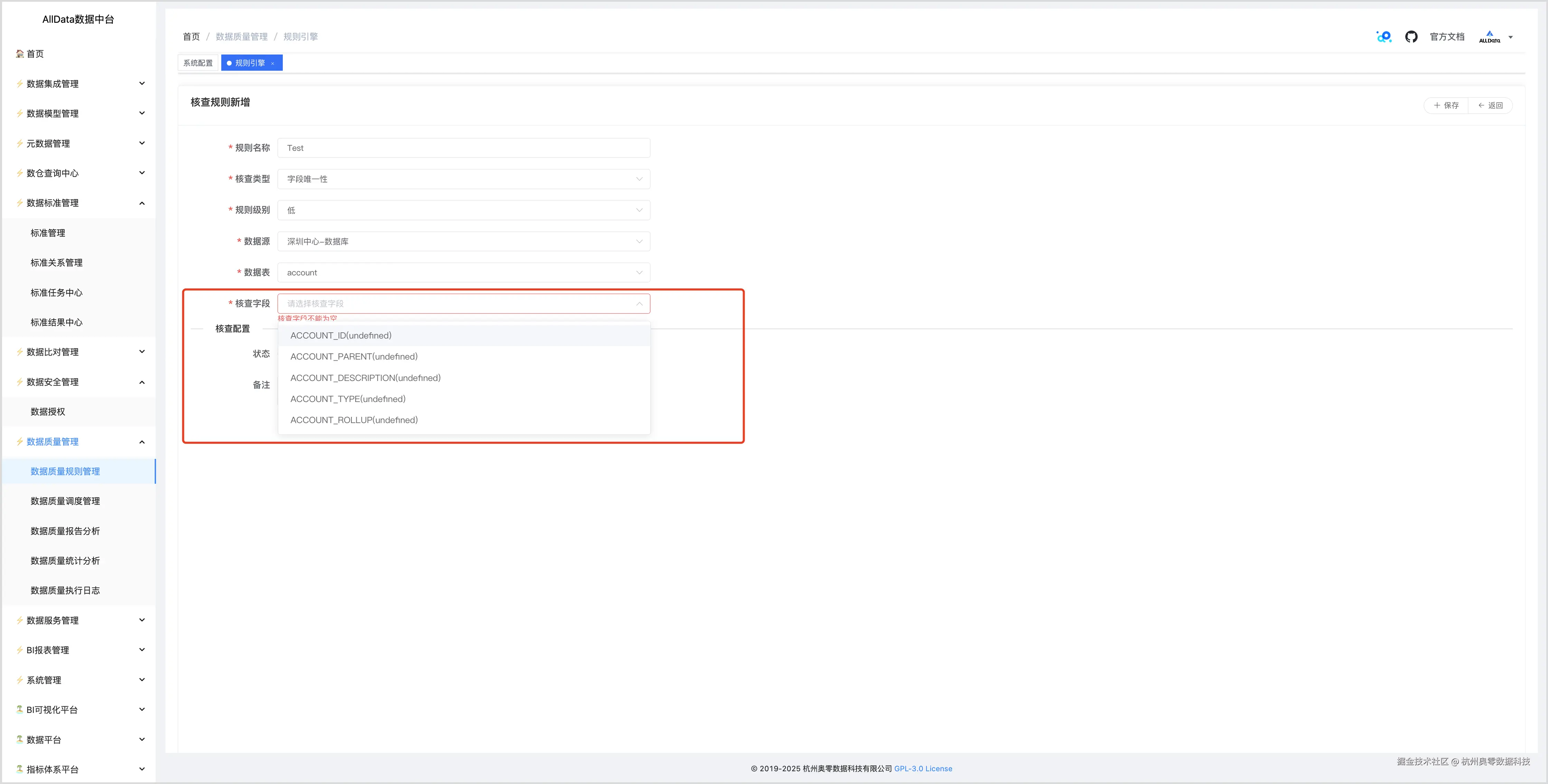Select ACCOUNT_ROLLUP(undefined) option

point(464,420)
